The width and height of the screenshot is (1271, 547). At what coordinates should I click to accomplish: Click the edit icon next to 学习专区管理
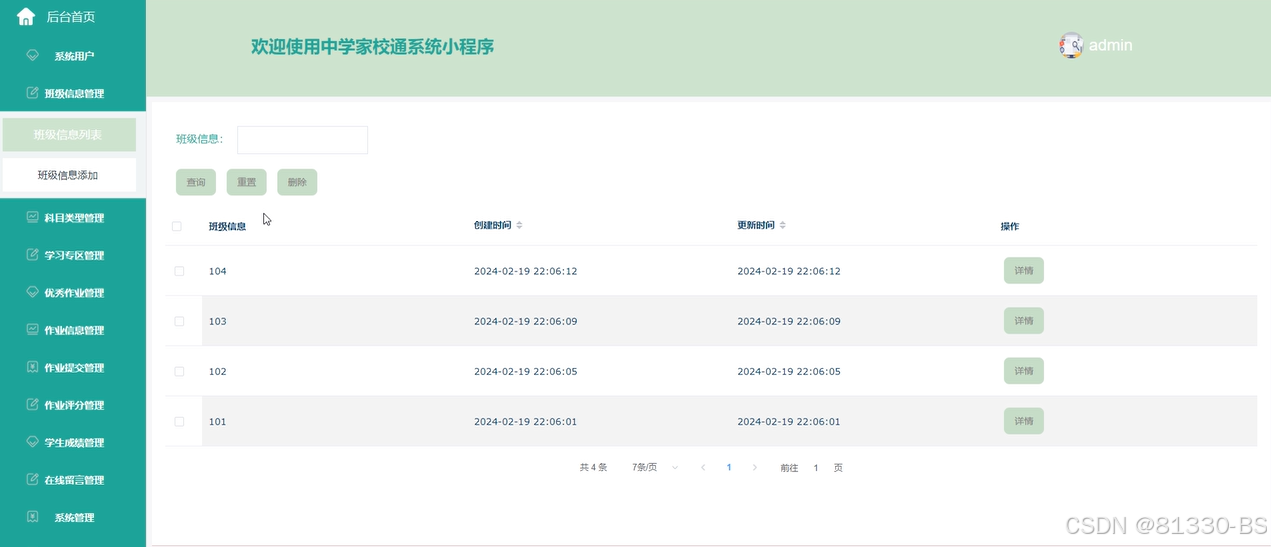point(33,255)
